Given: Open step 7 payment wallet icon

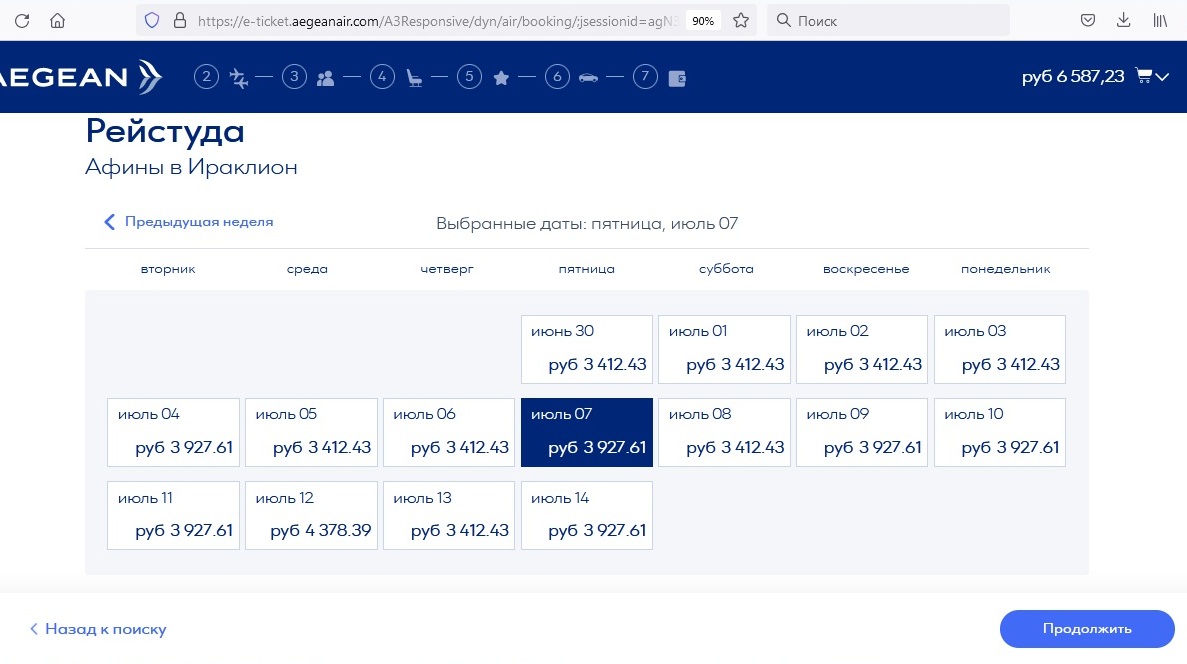Looking at the screenshot, I should click(677, 77).
